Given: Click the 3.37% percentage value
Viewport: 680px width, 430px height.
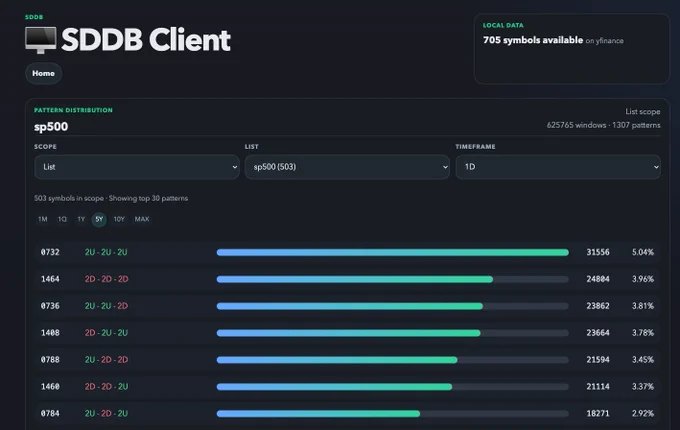Looking at the screenshot, I should 643,387.
